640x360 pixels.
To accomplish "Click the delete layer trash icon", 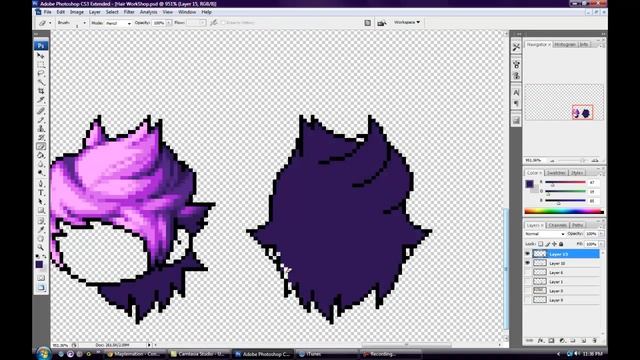I will [595, 340].
